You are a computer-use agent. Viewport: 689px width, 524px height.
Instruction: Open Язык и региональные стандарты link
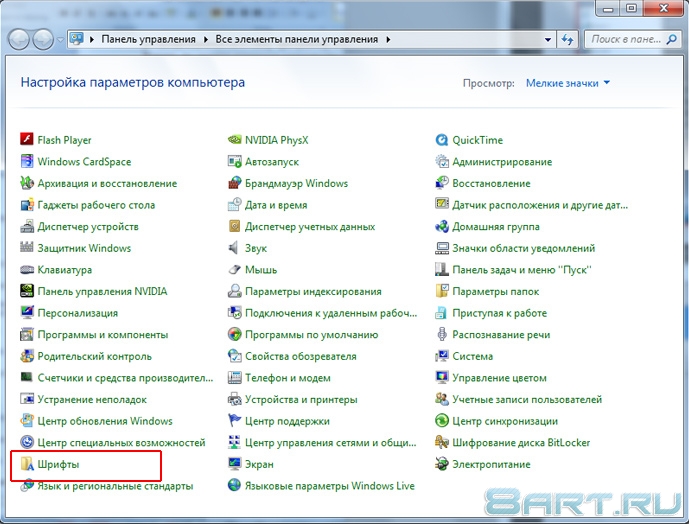pyautogui.click(x=115, y=486)
